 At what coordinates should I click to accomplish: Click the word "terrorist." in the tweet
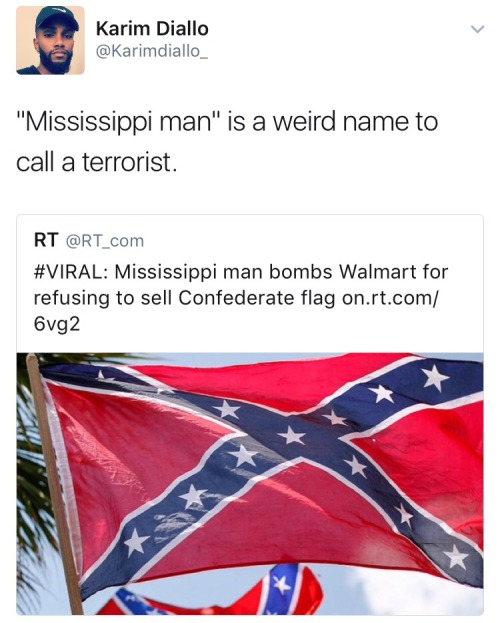pyautogui.click(x=129, y=163)
